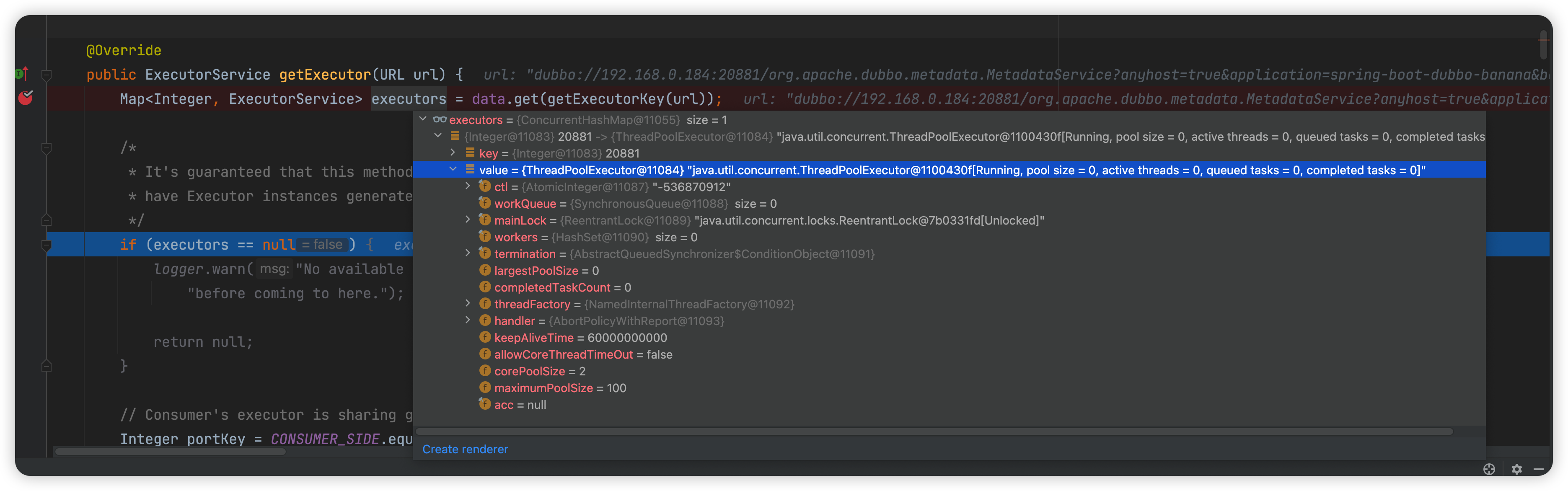
Task: Collapse the highlighted value ThreadPoolExecutor node
Action: (x=453, y=169)
